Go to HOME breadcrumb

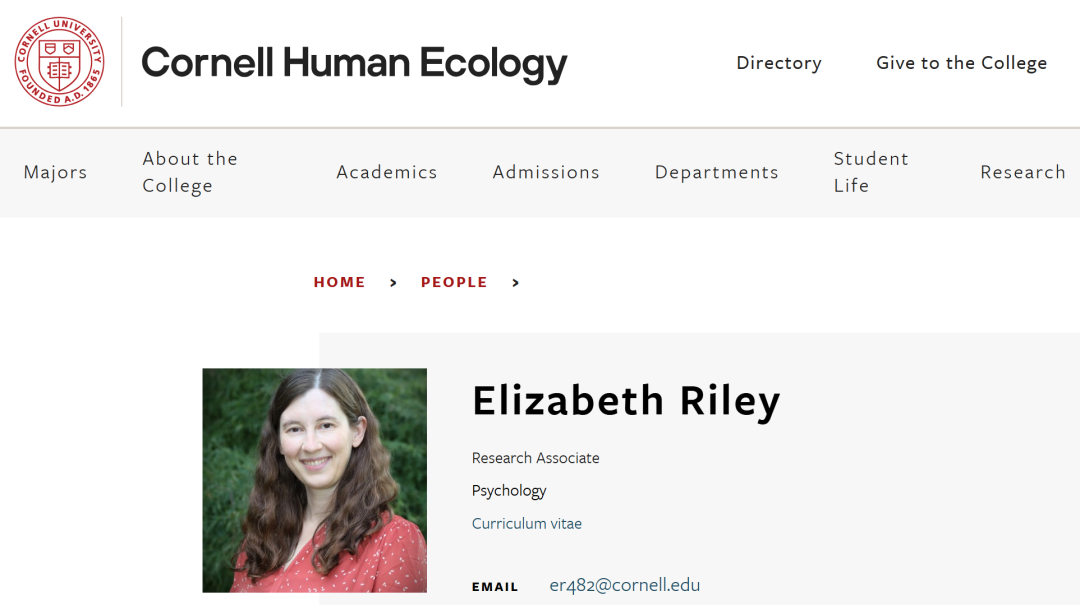click(340, 283)
